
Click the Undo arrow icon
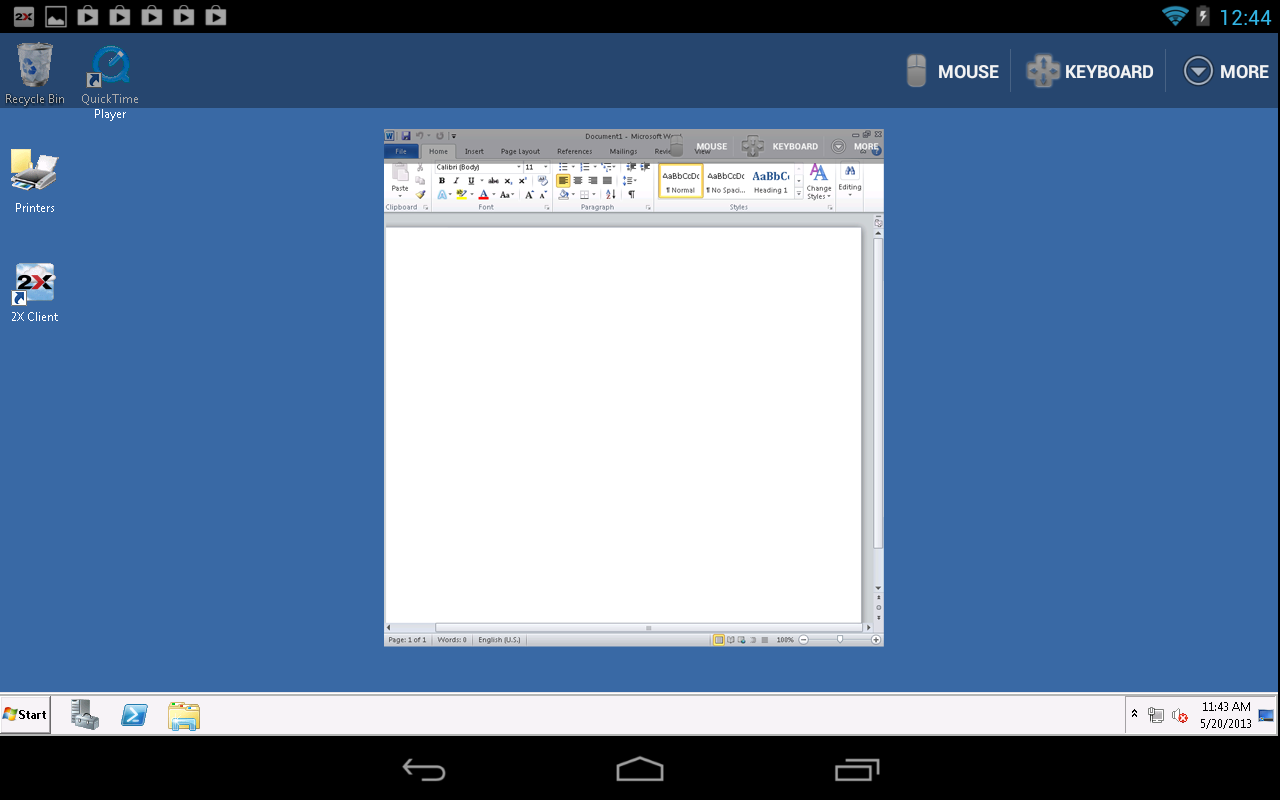(x=419, y=135)
